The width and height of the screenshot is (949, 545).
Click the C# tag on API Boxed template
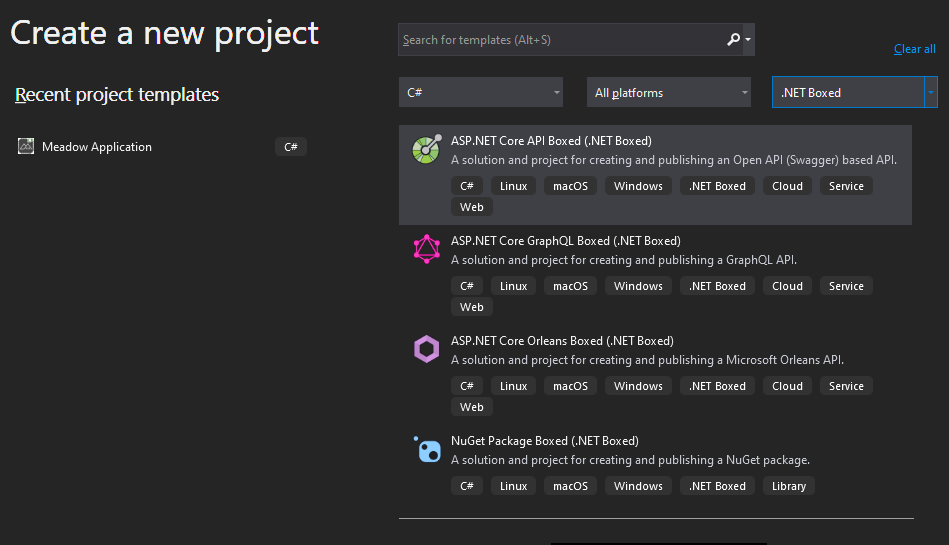tap(467, 186)
